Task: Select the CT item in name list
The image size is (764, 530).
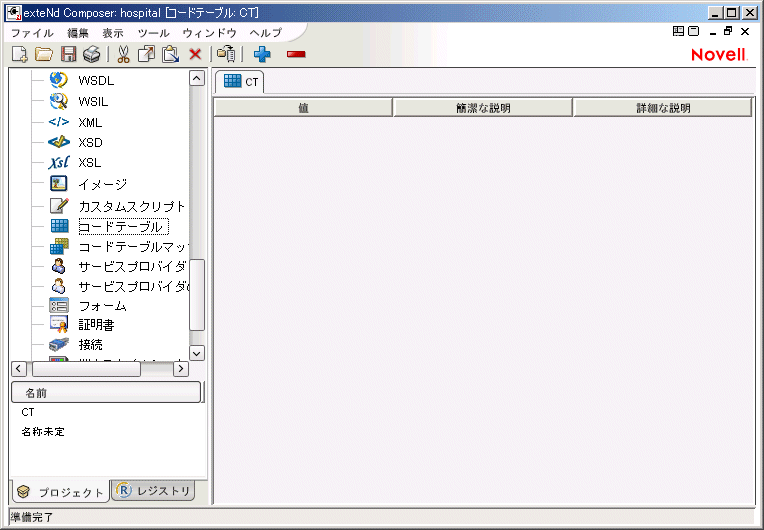Action: [x=28, y=412]
